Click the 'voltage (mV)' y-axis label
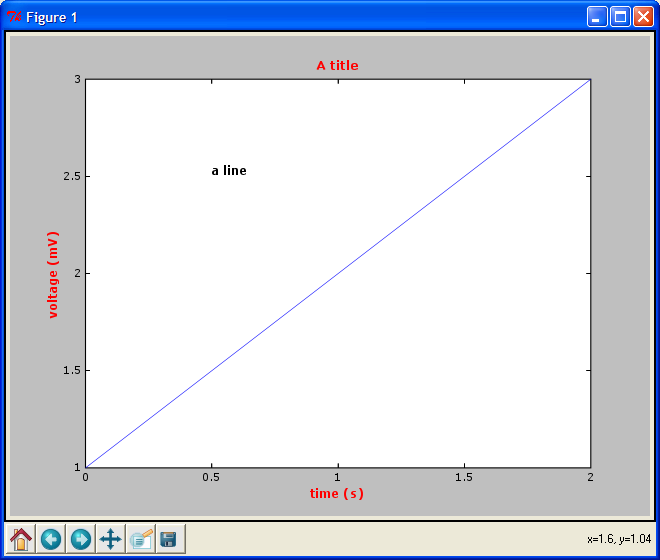660x560 pixels. 53,275
